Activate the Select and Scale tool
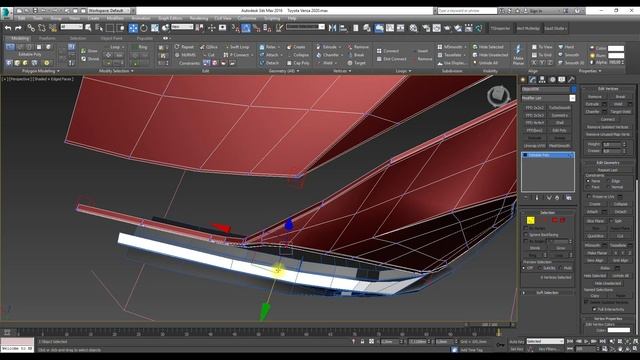 pos(155,28)
